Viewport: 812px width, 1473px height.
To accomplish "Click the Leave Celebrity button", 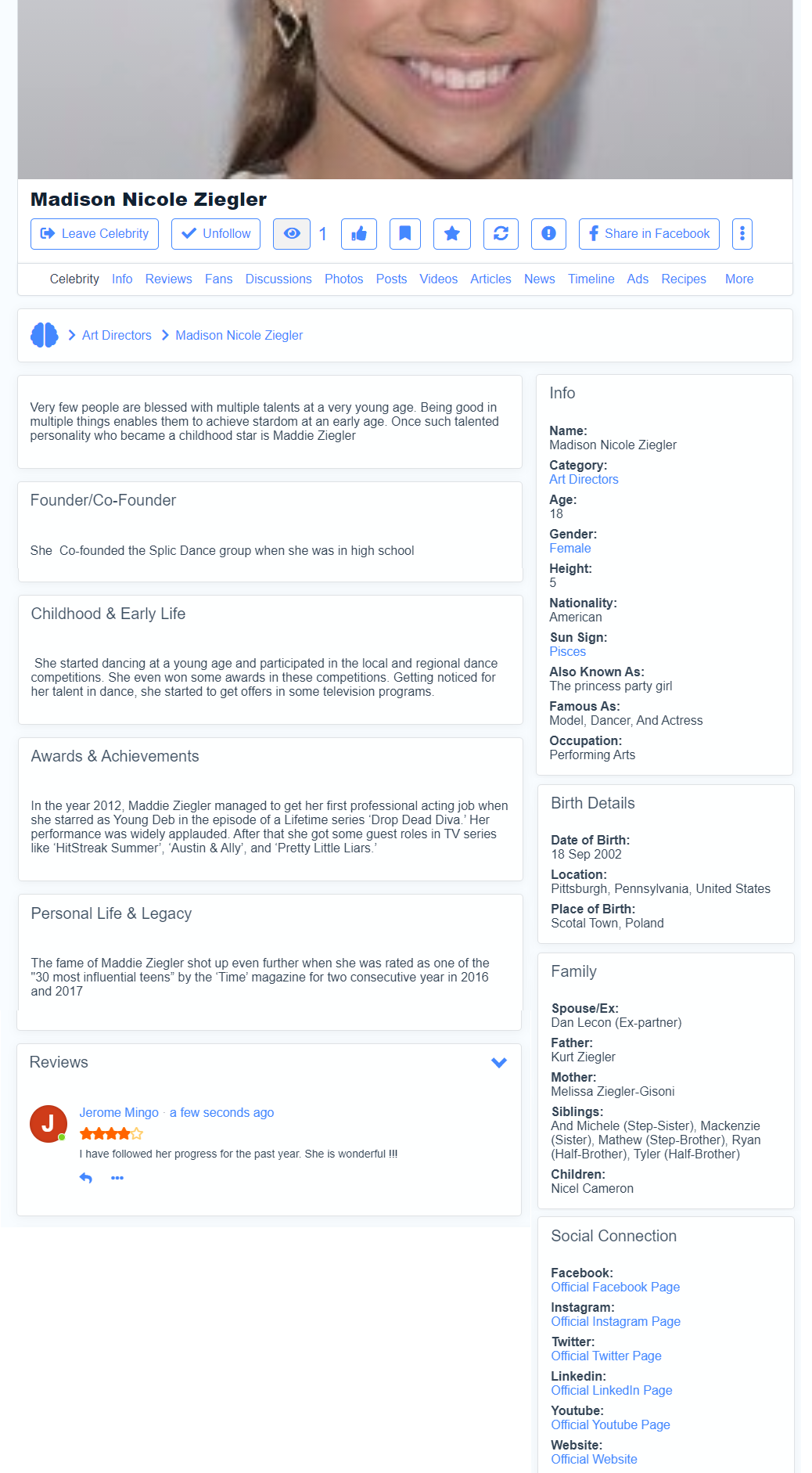I will coord(95,234).
